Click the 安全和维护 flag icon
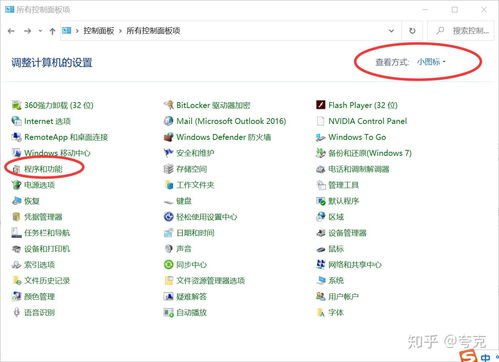Image resolution: width=499 pixels, height=362 pixels. [169, 153]
